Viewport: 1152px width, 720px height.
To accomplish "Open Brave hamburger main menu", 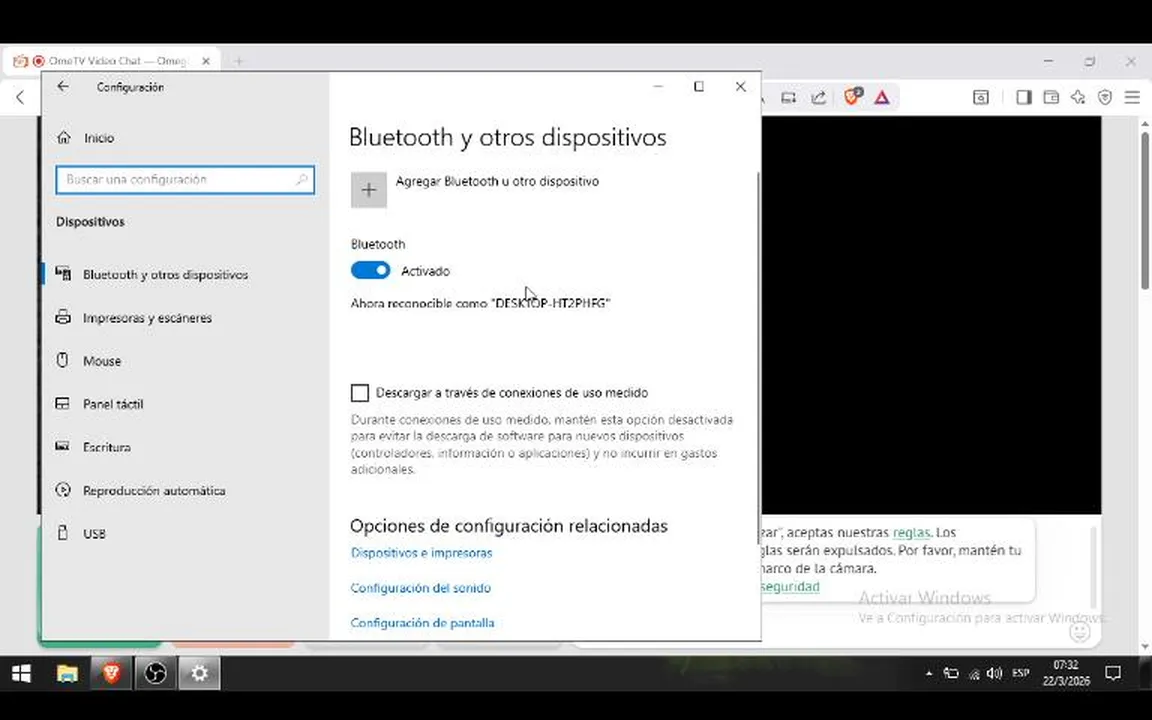I will 1132,97.
